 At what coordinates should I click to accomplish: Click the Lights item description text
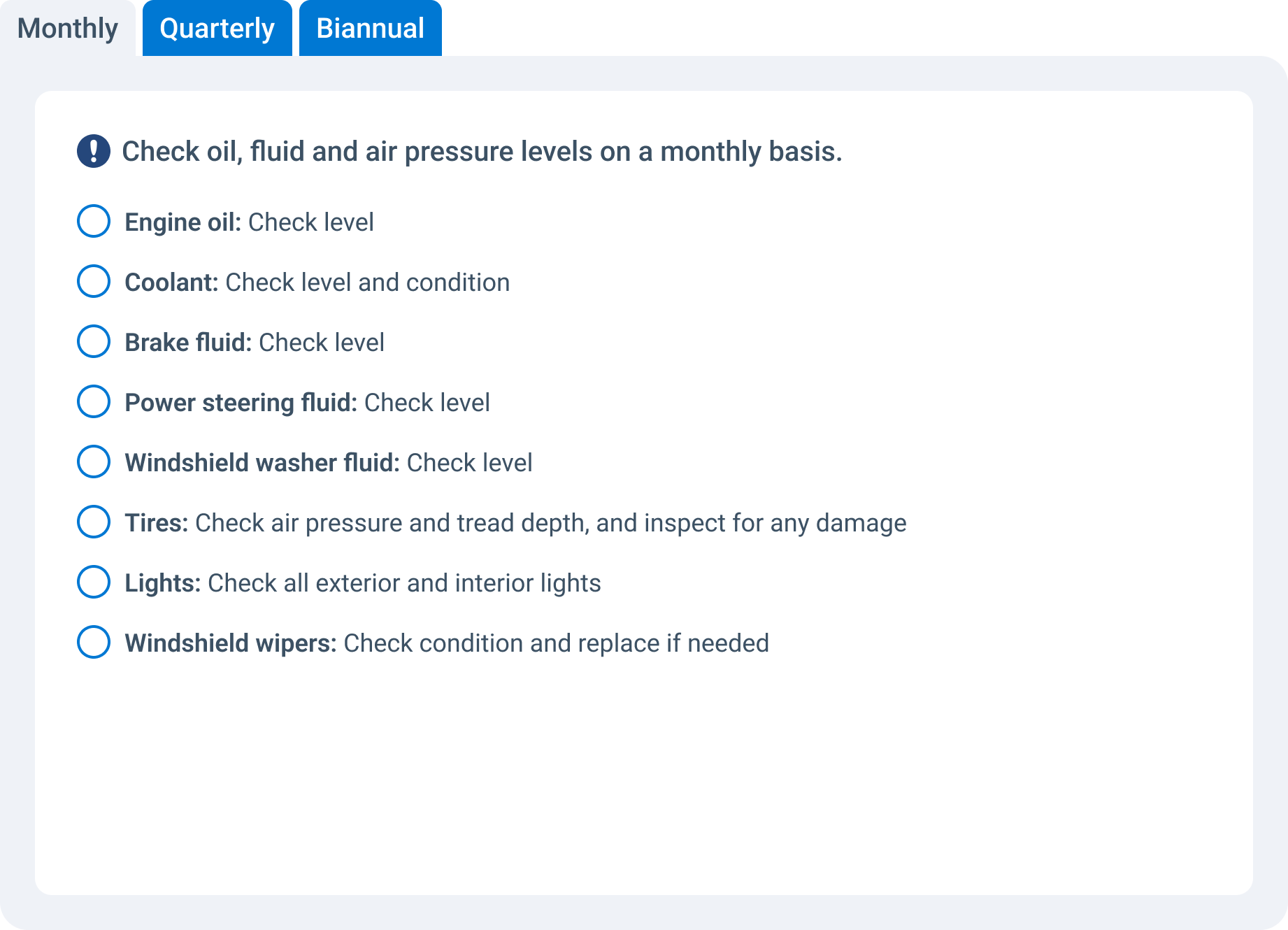click(403, 582)
